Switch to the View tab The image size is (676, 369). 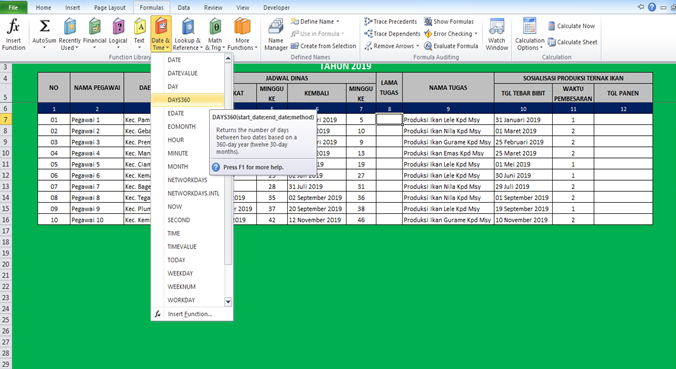click(243, 7)
